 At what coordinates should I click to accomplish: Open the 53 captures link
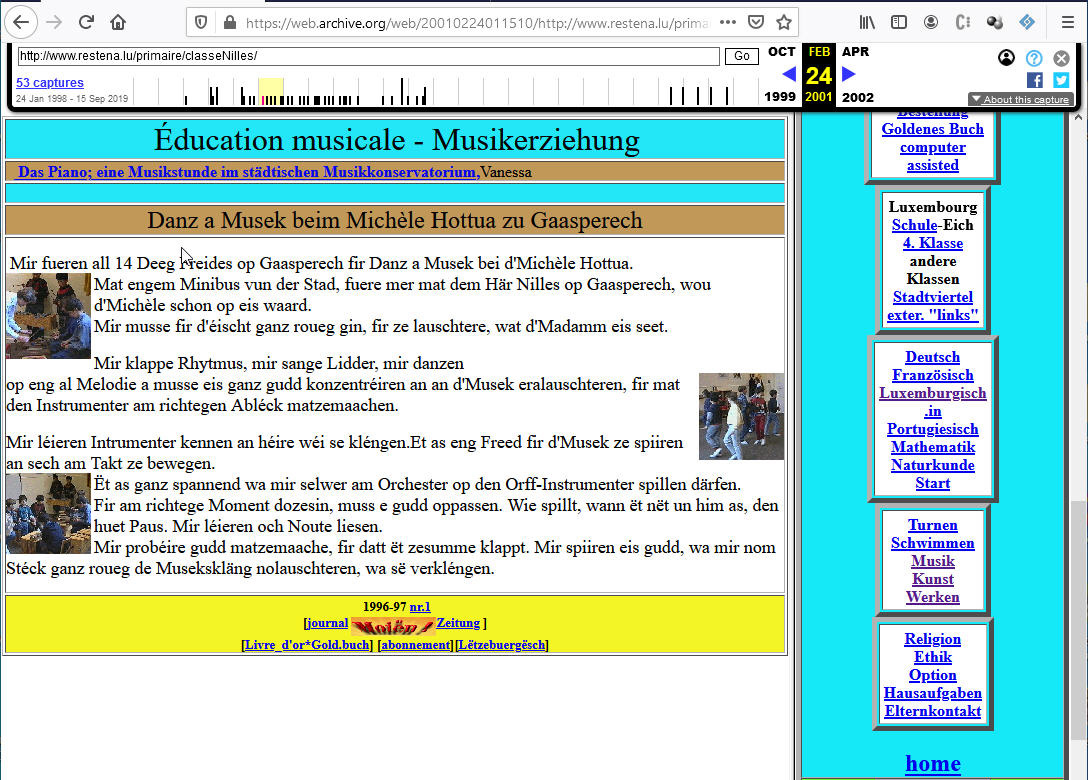click(x=50, y=83)
